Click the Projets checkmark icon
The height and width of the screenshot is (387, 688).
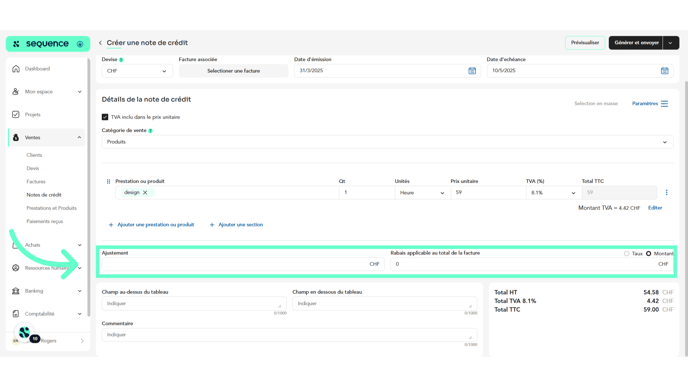point(16,115)
